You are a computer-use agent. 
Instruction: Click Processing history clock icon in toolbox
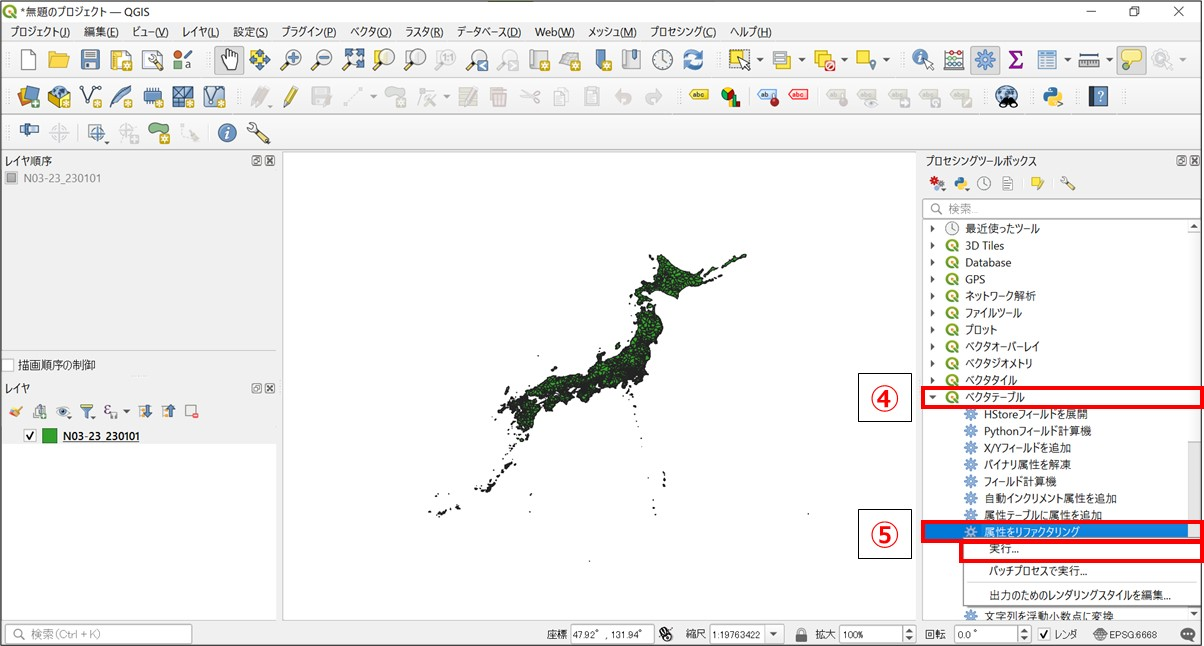[985, 184]
